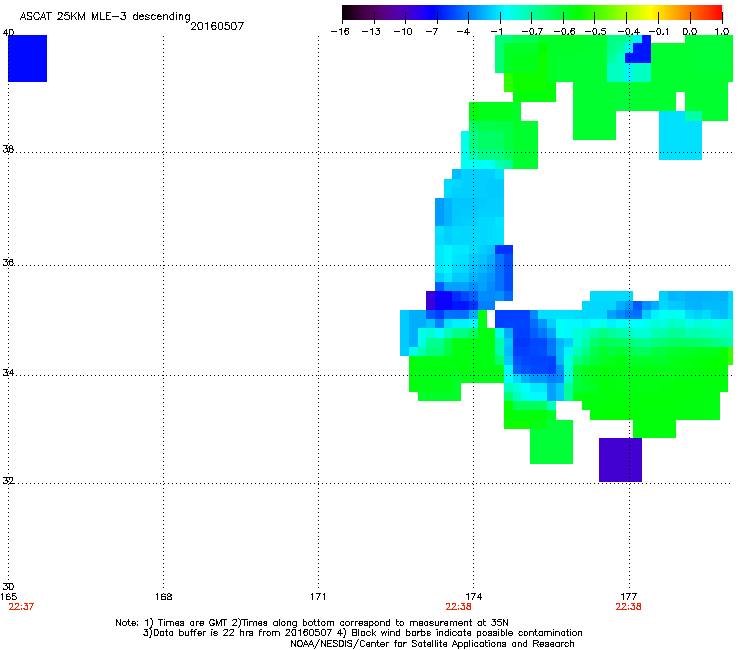This screenshot has height=650, width=740.
Task: Click the latitude 40 axis label
Action: [8, 33]
